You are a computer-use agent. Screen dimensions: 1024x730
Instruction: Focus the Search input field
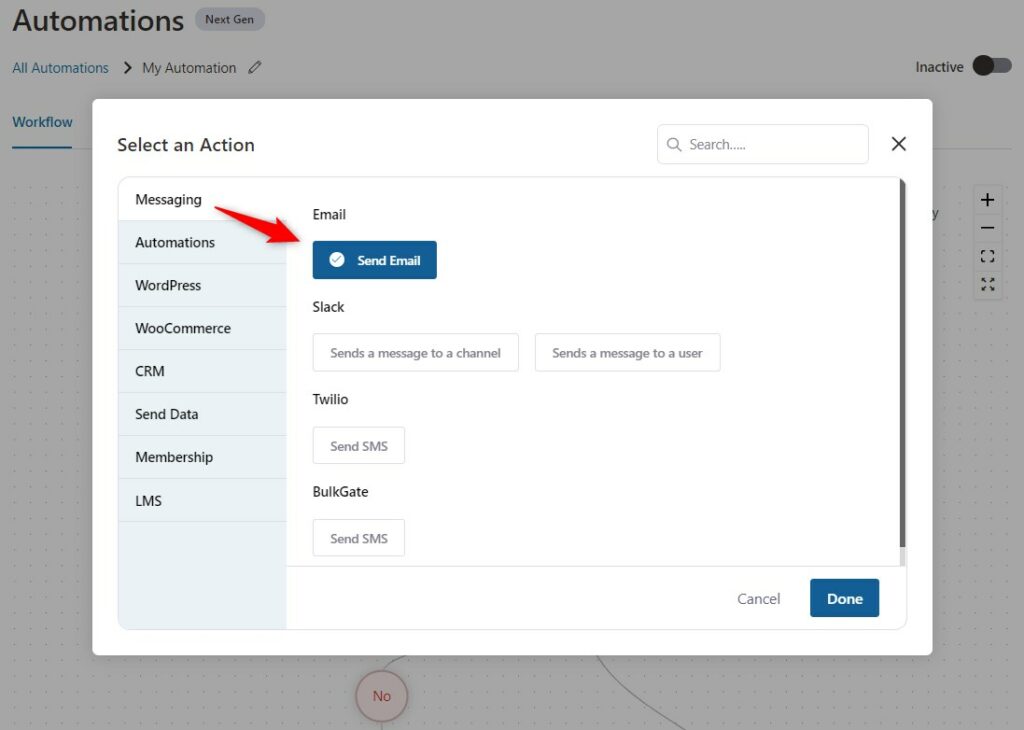763,144
